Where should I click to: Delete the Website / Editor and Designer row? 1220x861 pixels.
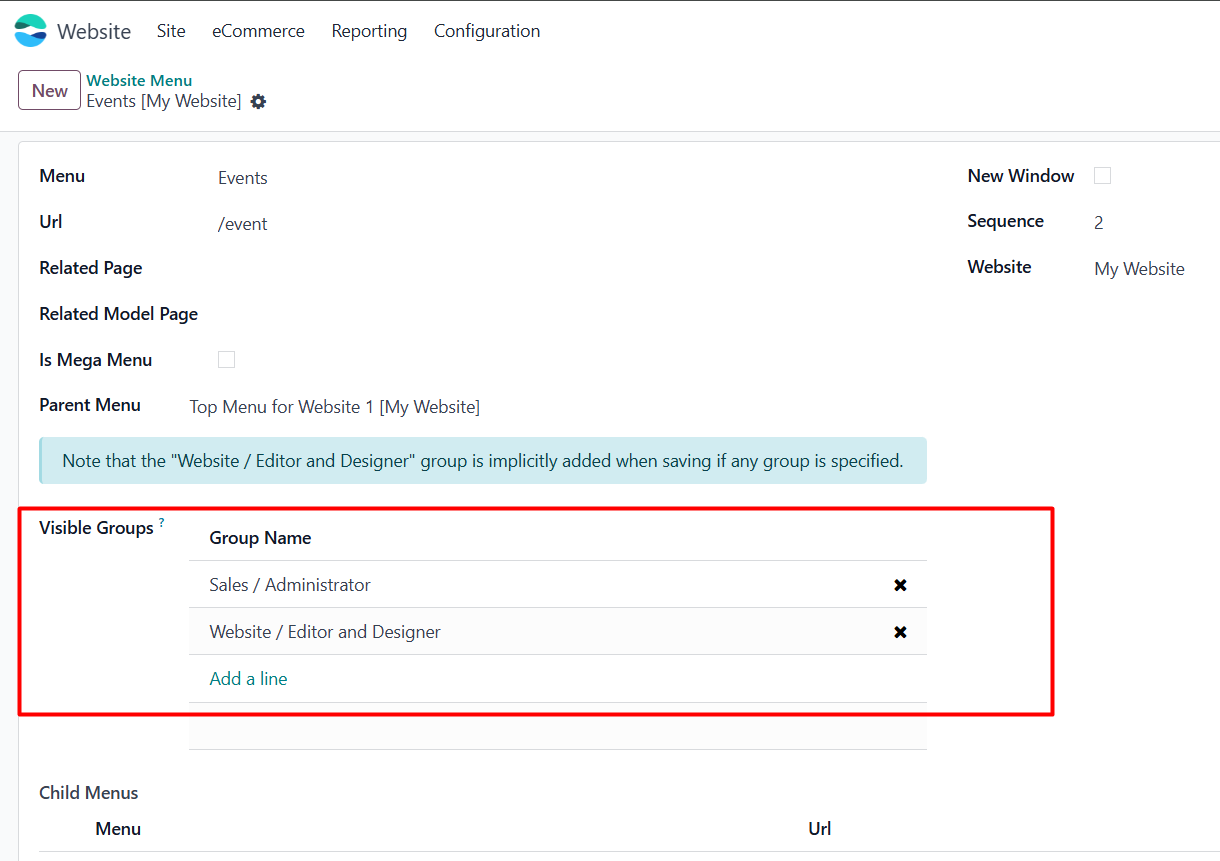(900, 632)
